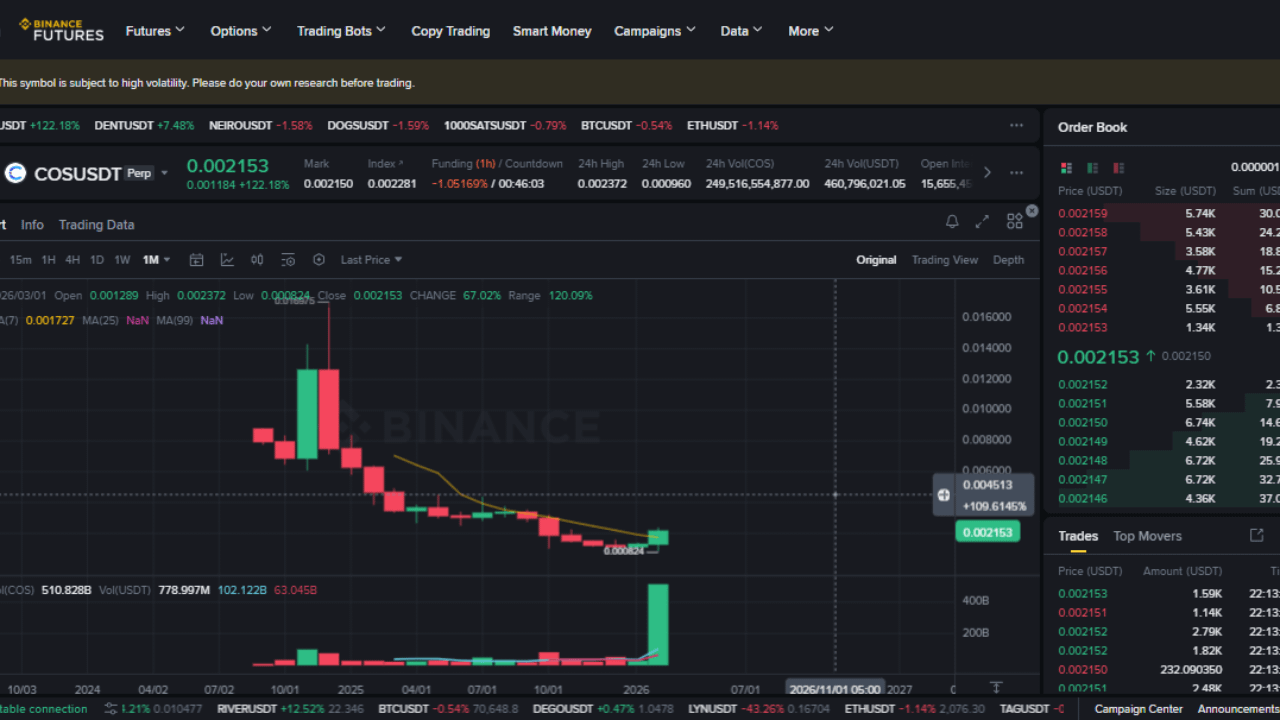Close the chart layout tooltip X
The height and width of the screenshot is (720, 1280).
[x=1032, y=211]
